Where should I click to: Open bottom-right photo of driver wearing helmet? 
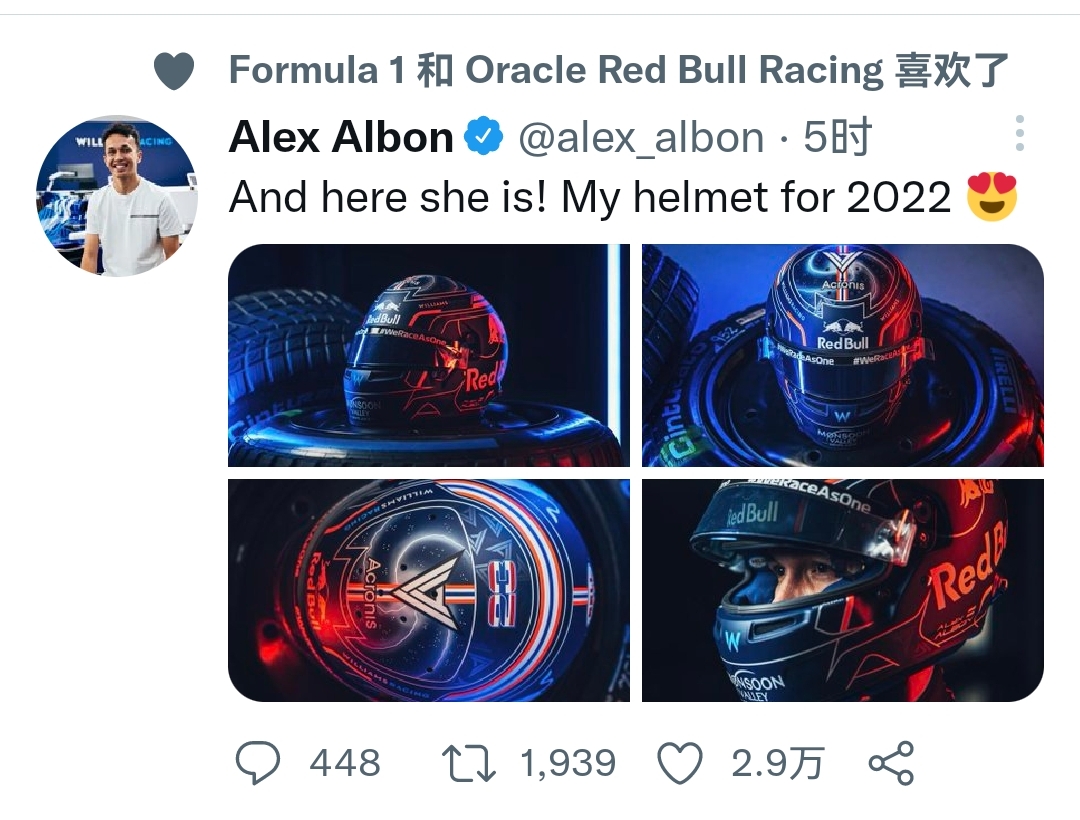tap(842, 590)
